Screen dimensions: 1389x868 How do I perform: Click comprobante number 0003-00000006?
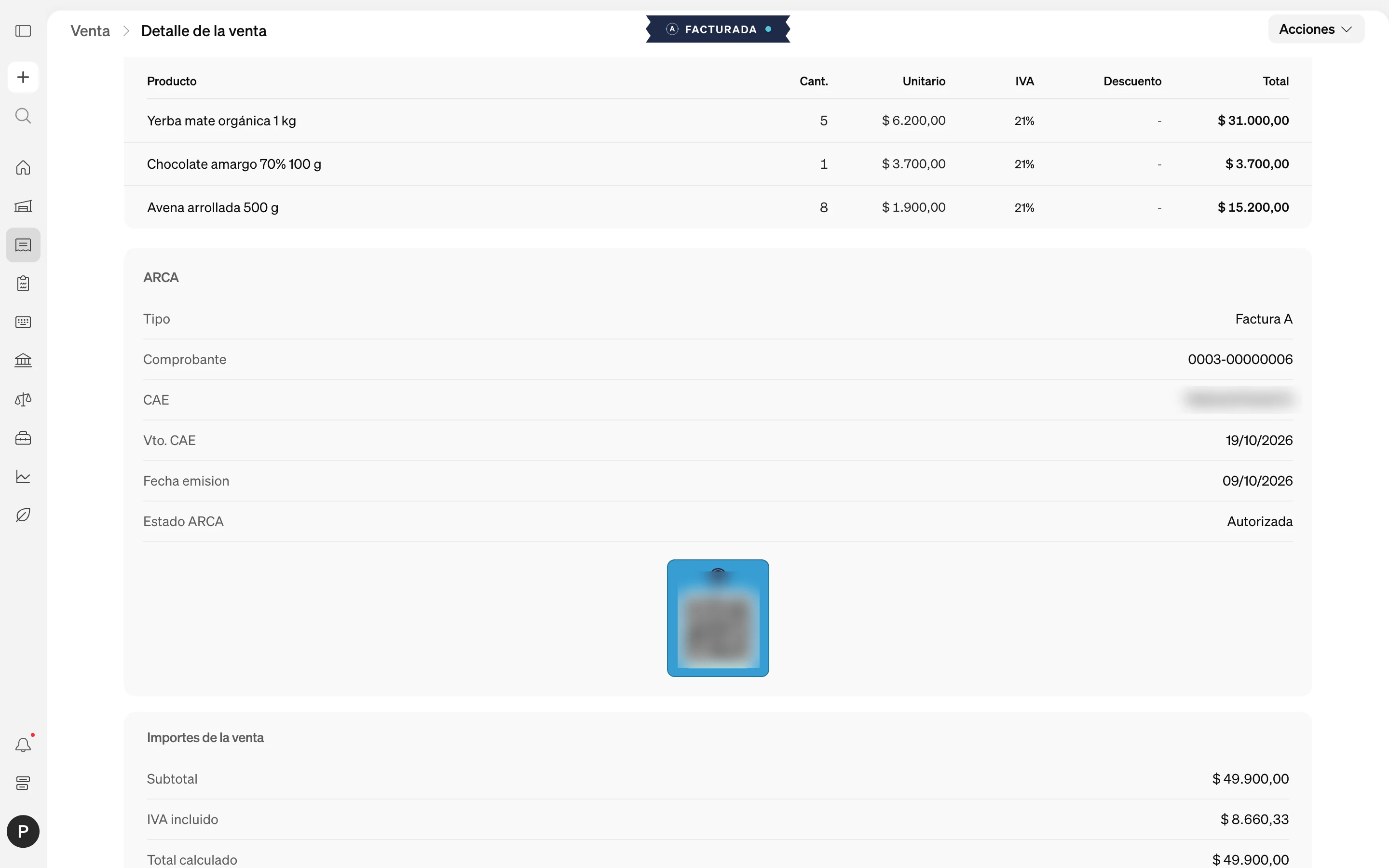tap(1240, 359)
